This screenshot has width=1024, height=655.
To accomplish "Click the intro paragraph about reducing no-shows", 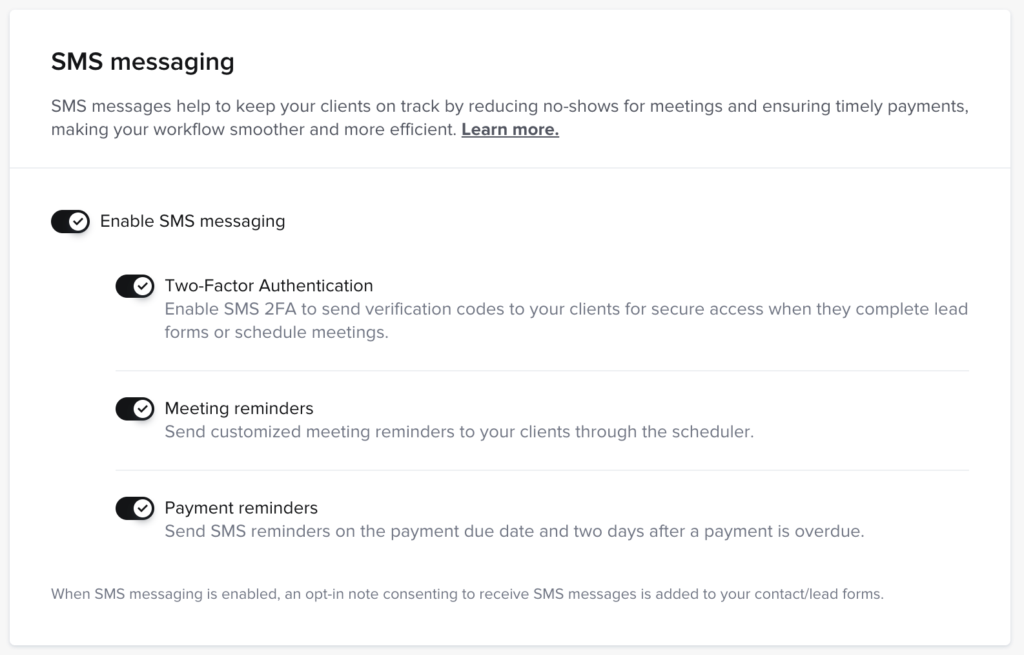I will point(510,106).
